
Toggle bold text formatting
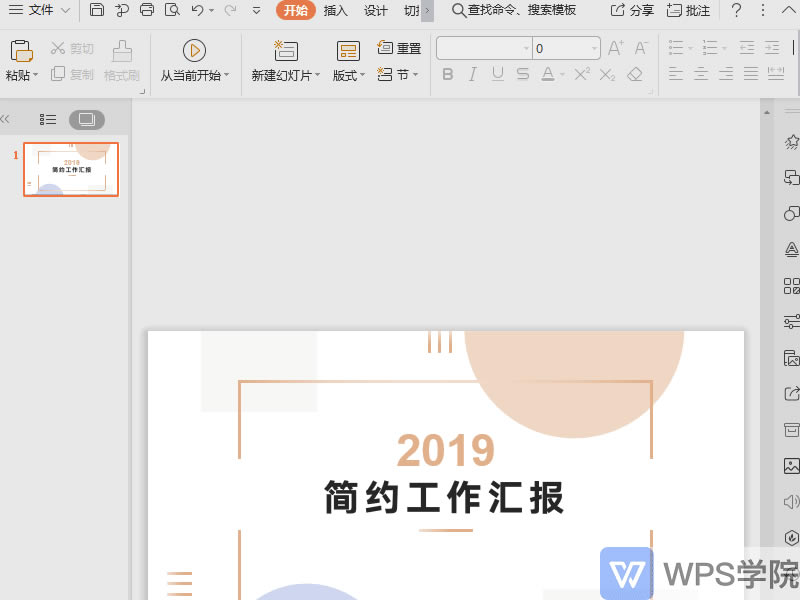(x=448, y=73)
